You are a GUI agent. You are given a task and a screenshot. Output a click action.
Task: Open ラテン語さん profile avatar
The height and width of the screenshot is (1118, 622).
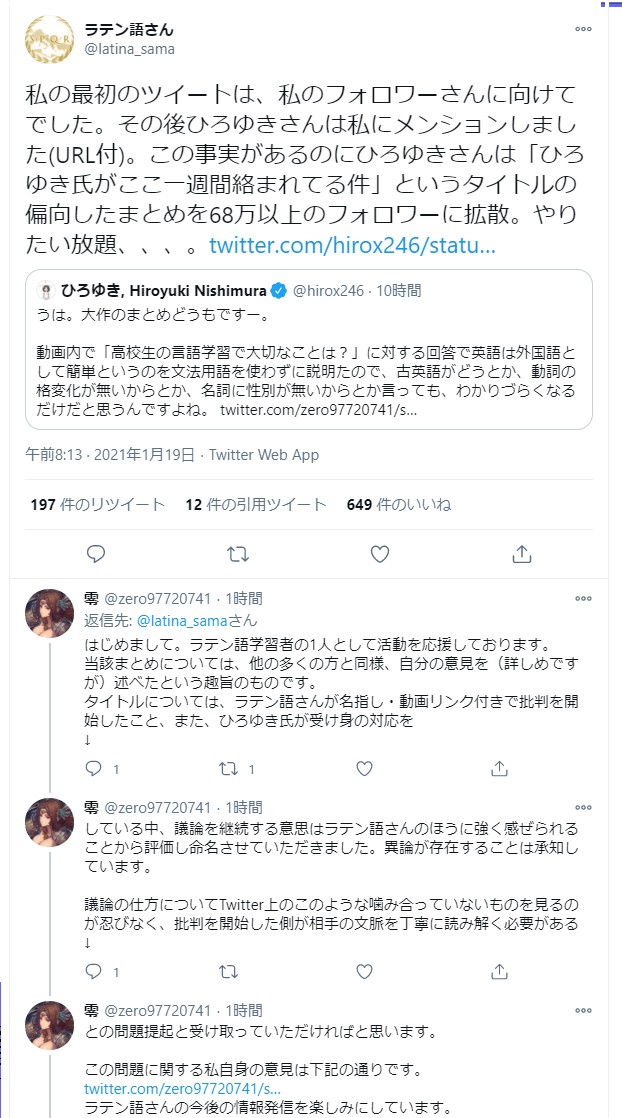point(50,38)
